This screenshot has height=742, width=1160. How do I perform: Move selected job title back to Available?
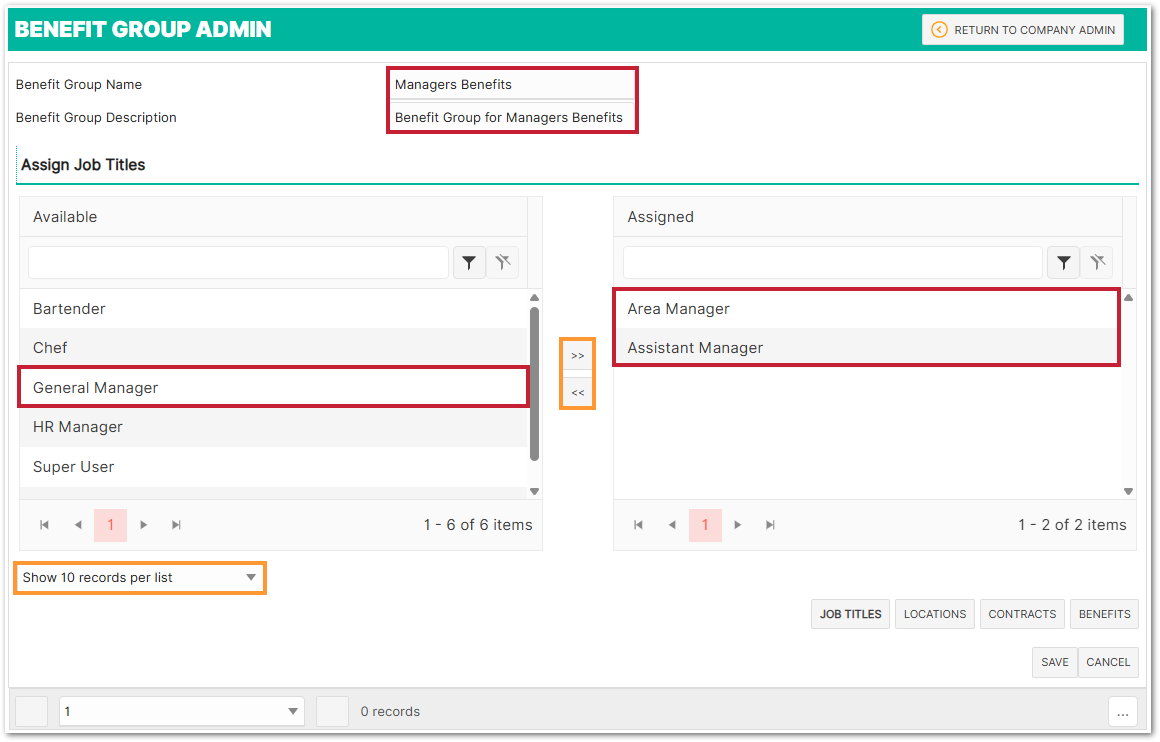pyautogui.click(x=577, y=393)
